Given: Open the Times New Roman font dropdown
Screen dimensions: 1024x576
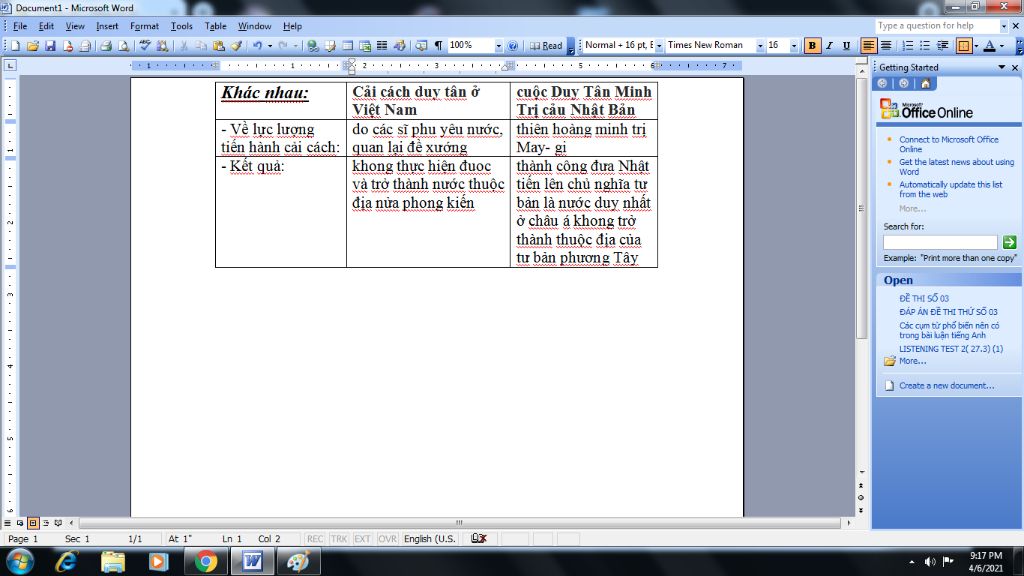Looking at the screenshot, I should point(760,46).
